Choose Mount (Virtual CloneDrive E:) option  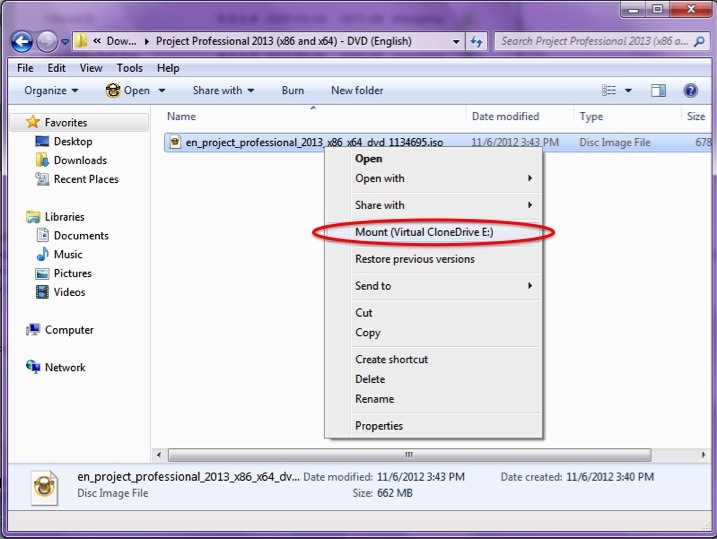point(432,232)
